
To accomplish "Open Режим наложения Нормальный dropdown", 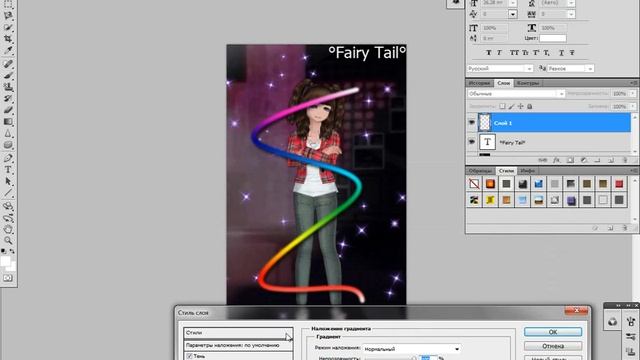I will tap(412, 349).
